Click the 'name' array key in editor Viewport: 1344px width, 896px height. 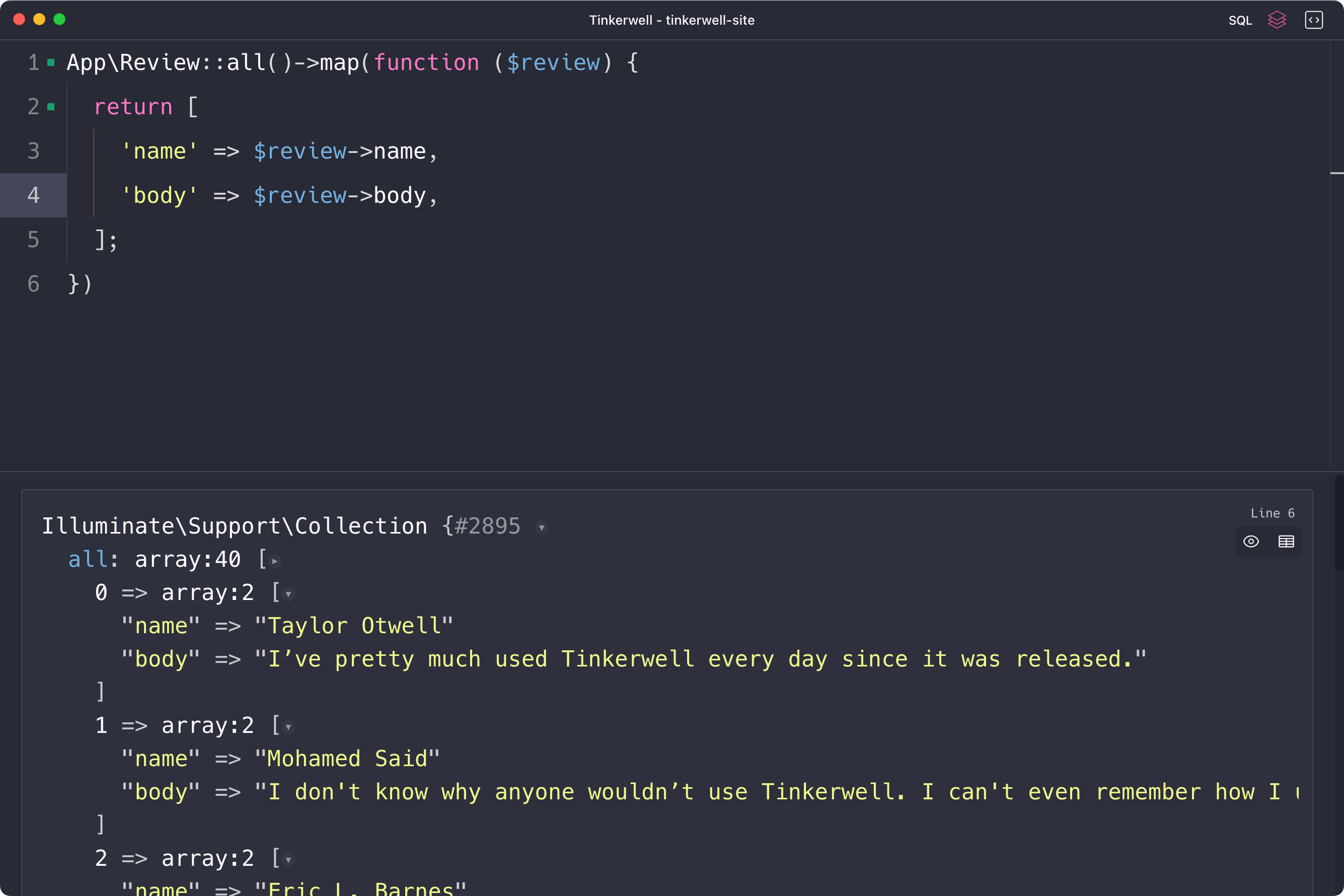(160, 152)
